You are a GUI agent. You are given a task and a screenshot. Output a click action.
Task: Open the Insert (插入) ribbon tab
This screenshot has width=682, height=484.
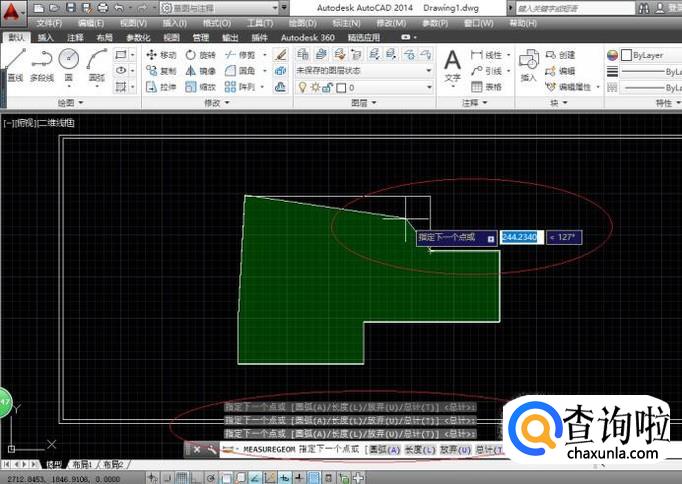pos(46,38)
